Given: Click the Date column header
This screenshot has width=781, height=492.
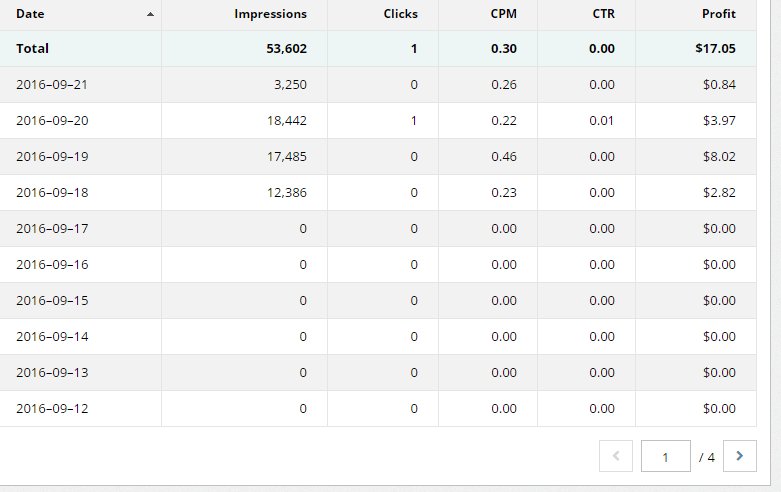Looking at the screenshot, I should tap(32, 14).
